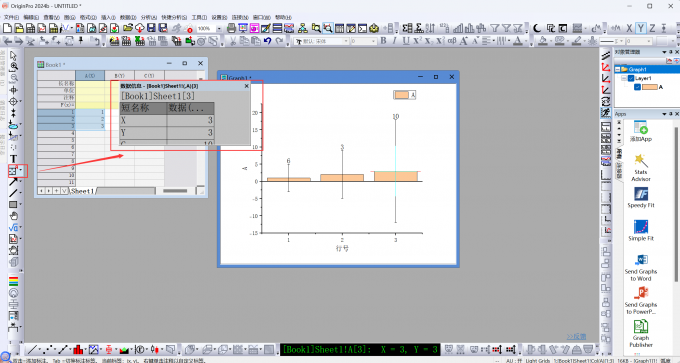
Task: Click the Open folder toolbar icon
Action: click(128, 28)
